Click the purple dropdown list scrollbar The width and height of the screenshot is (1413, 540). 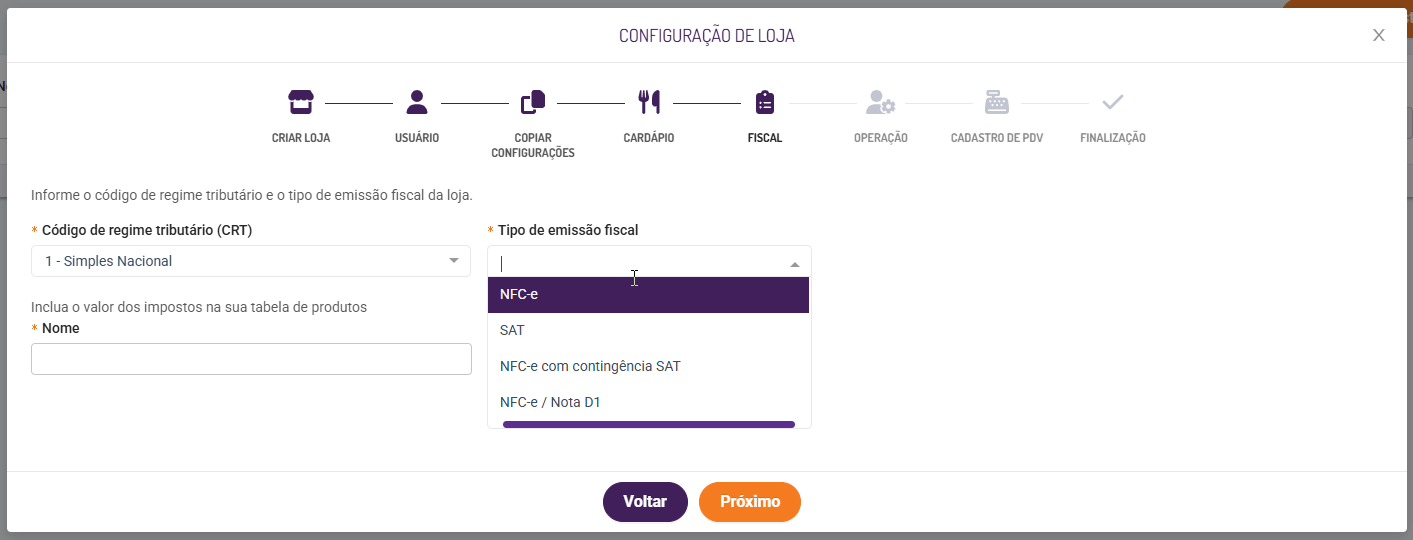pos(648,424)
